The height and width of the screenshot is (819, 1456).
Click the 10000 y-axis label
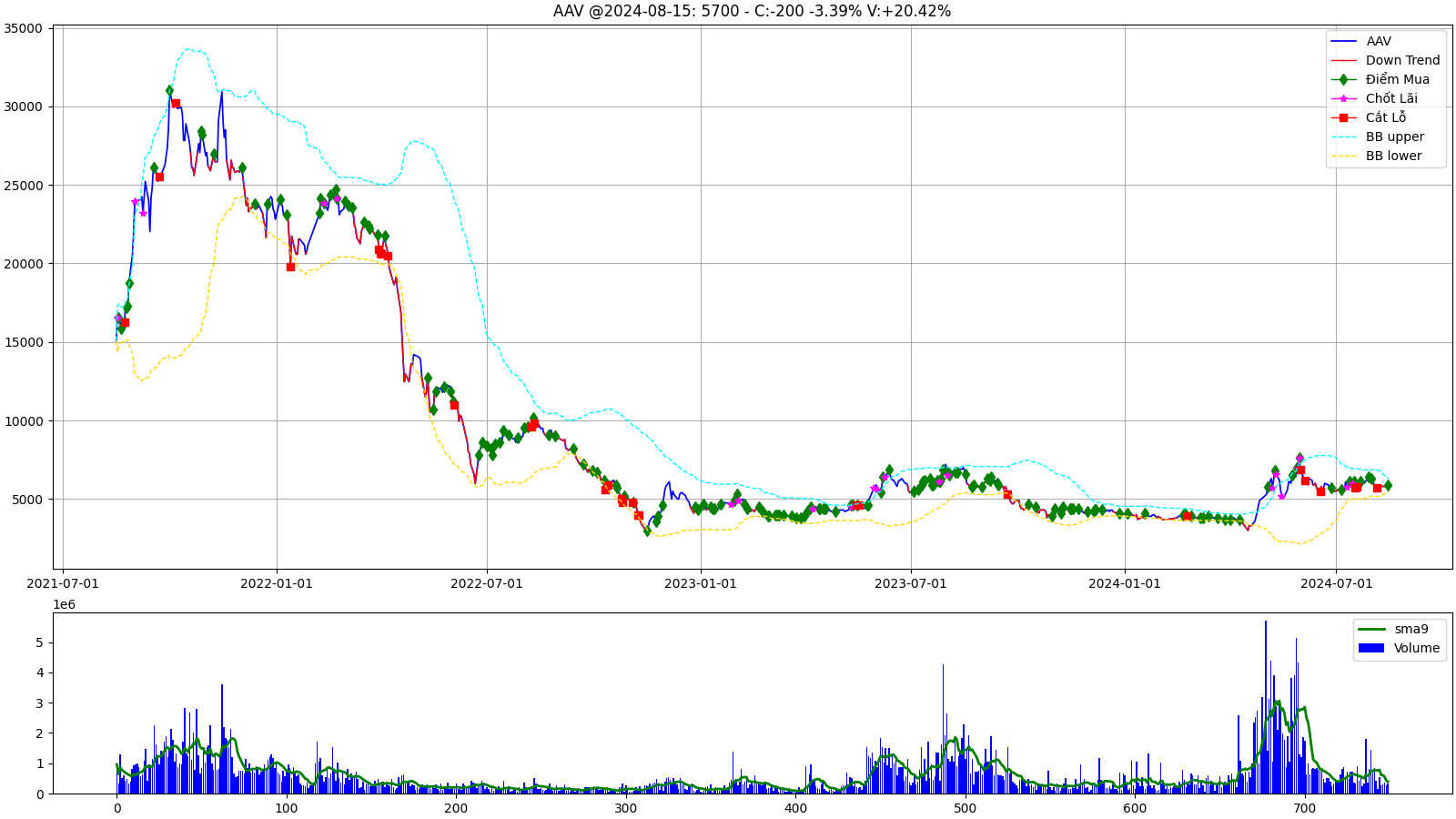(x=24, y=421)
